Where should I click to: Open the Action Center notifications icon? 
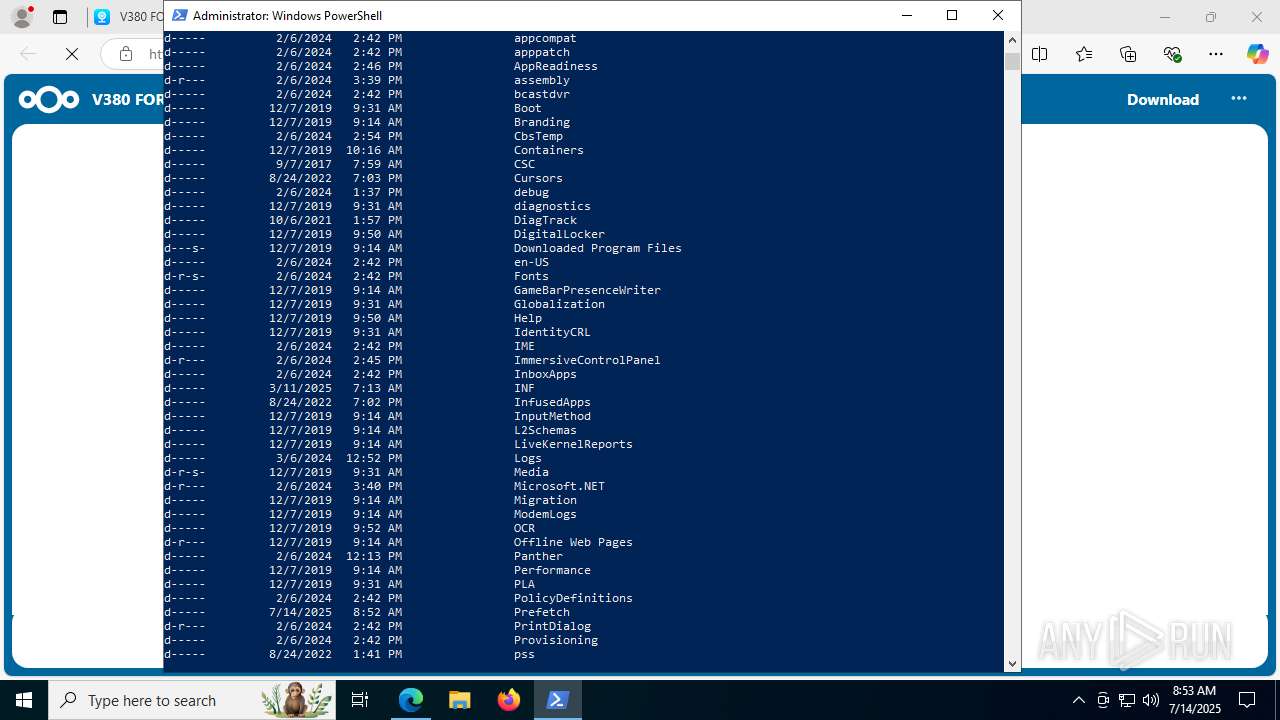(1247, 700)
